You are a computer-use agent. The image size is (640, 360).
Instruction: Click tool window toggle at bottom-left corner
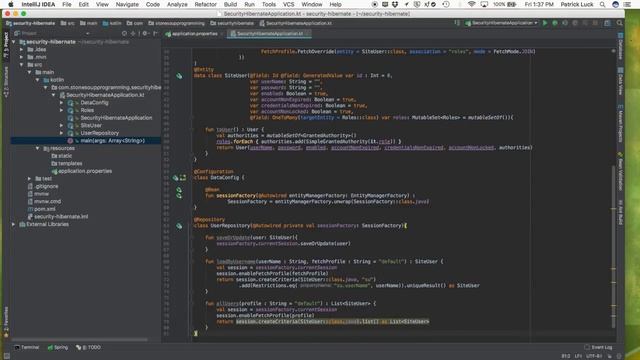[x=7, y=356]
